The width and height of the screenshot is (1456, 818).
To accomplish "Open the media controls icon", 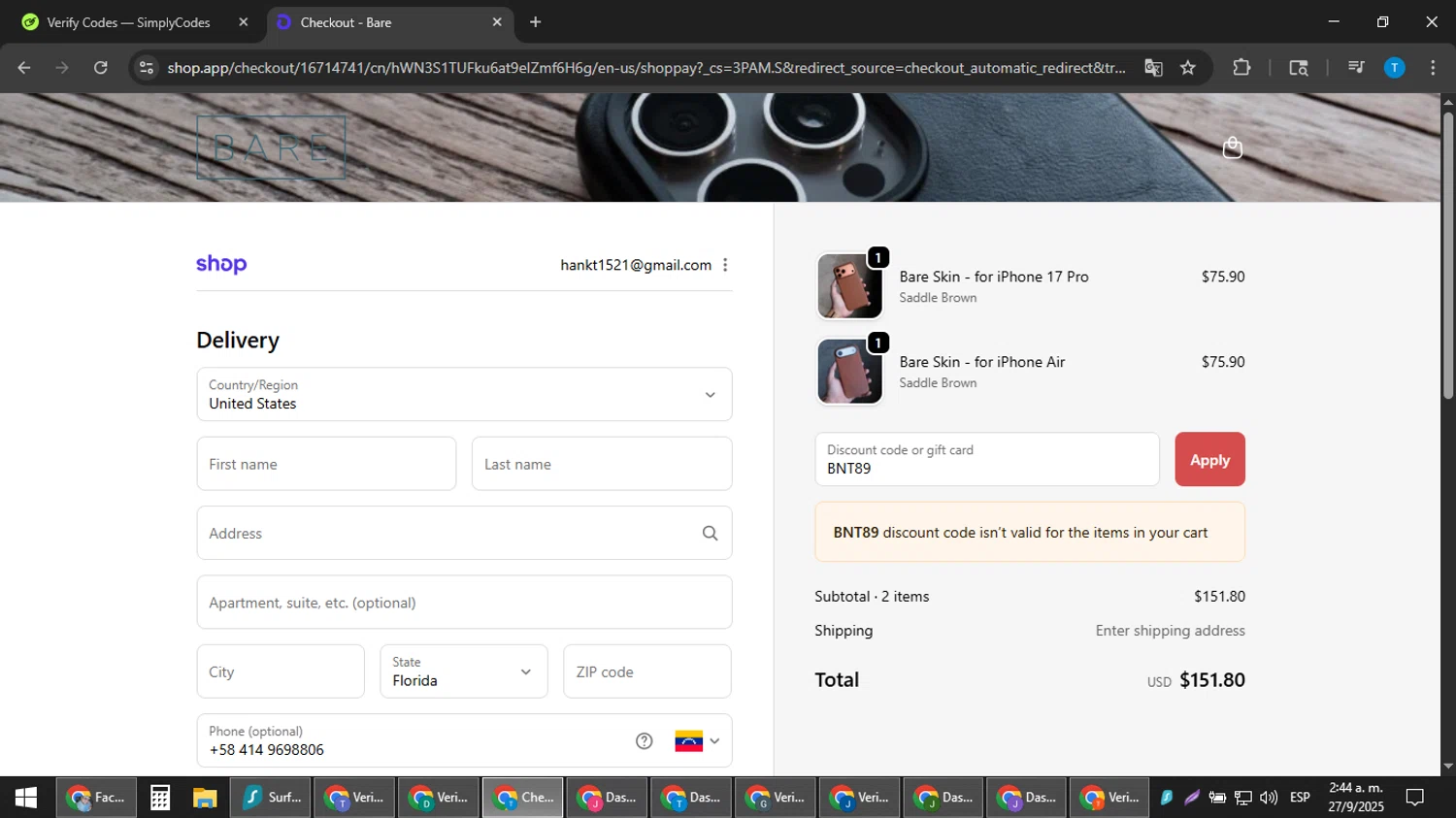I will point(1356,67).
